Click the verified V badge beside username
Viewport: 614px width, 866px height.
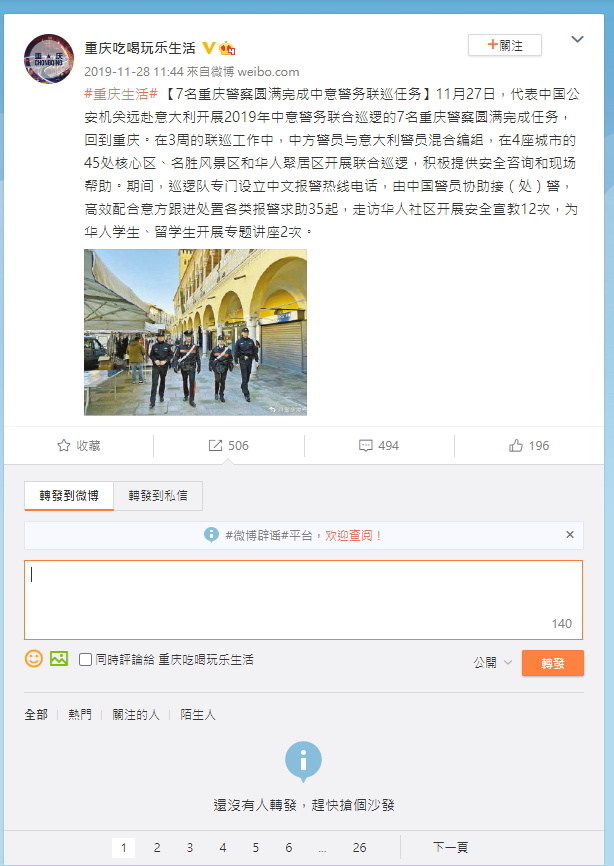(x=208, y=49)
